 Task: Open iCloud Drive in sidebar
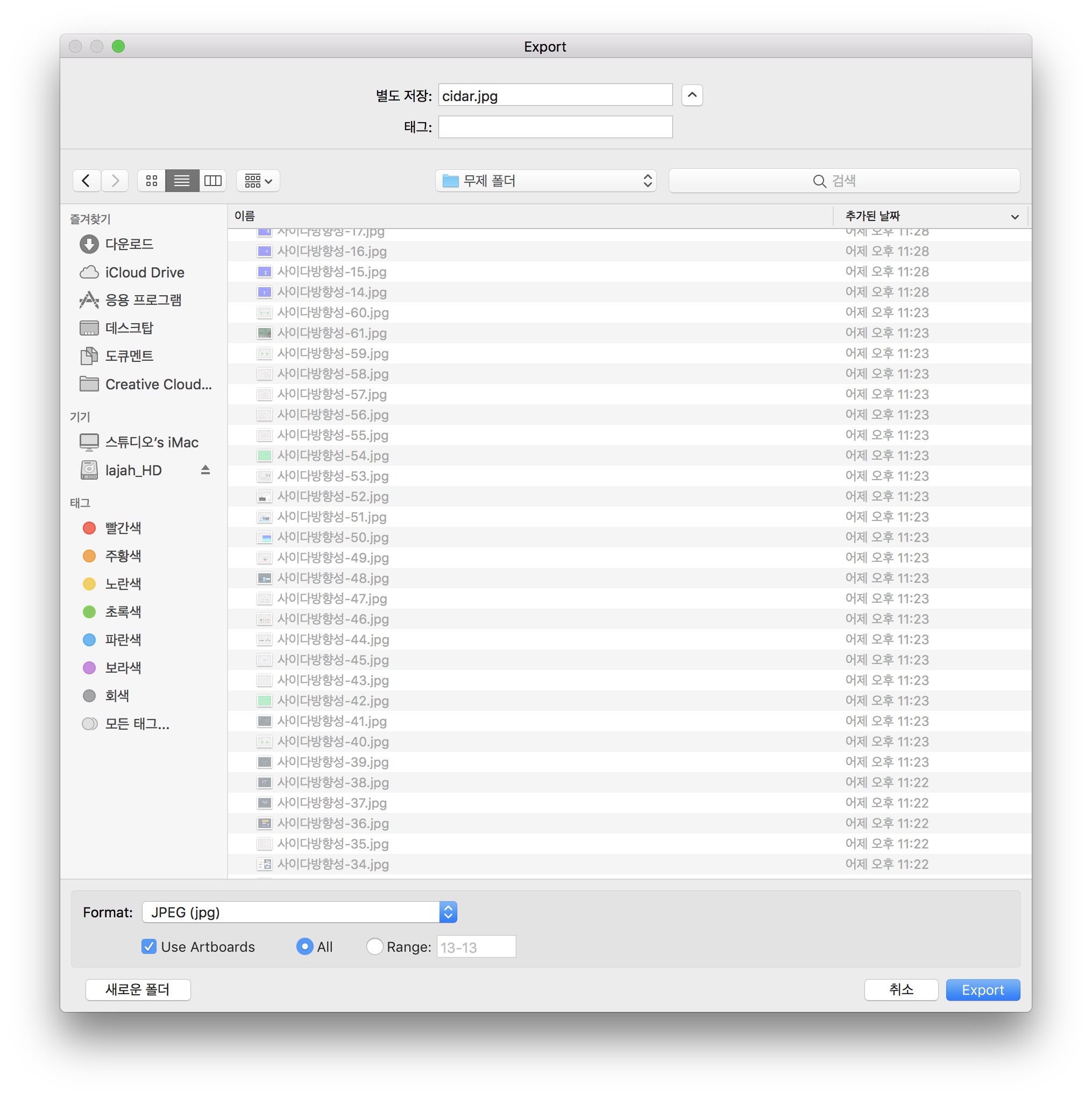tap(144, 273)
